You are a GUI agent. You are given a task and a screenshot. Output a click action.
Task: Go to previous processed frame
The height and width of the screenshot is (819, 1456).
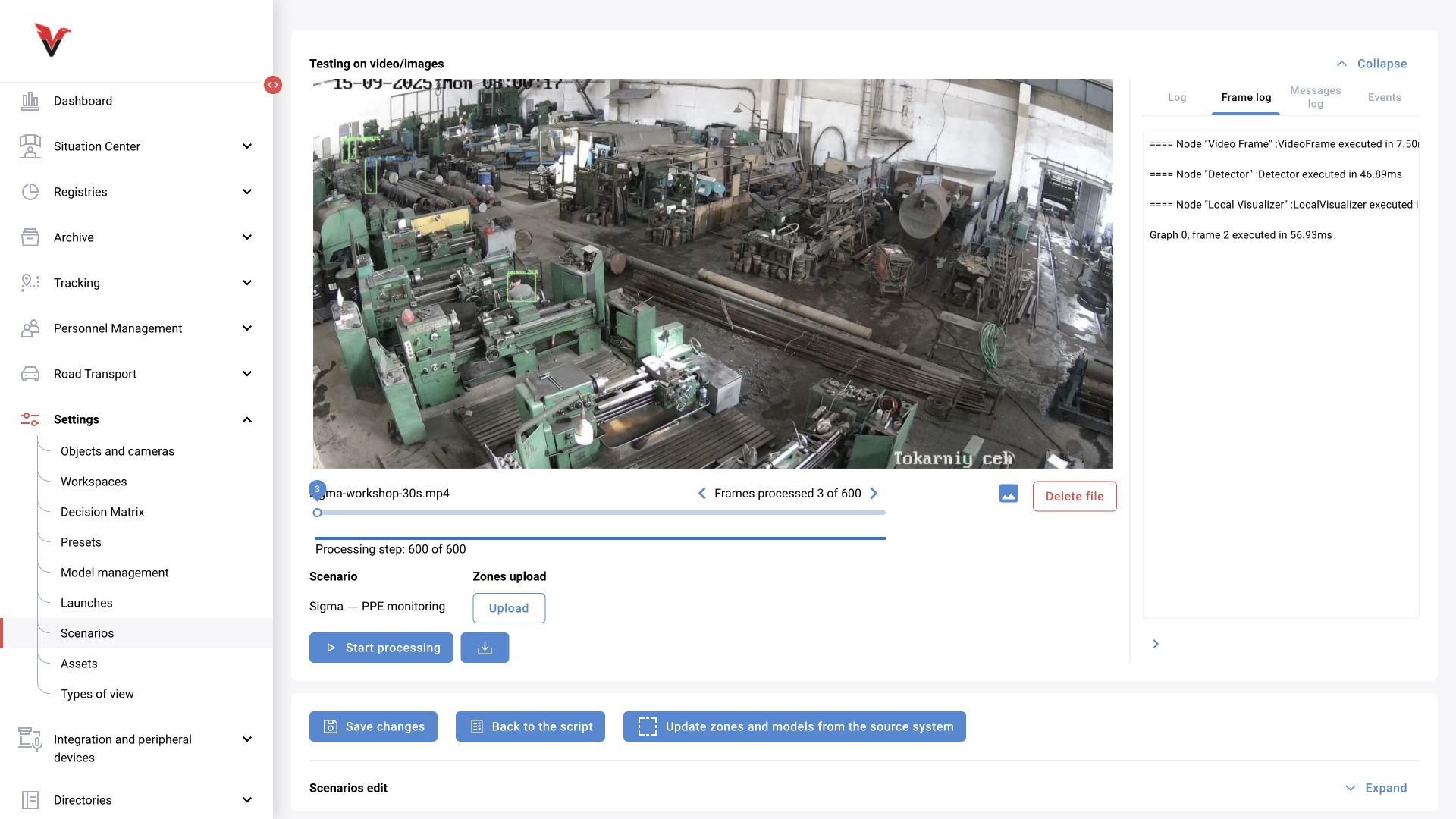click(x=701, y=494)
